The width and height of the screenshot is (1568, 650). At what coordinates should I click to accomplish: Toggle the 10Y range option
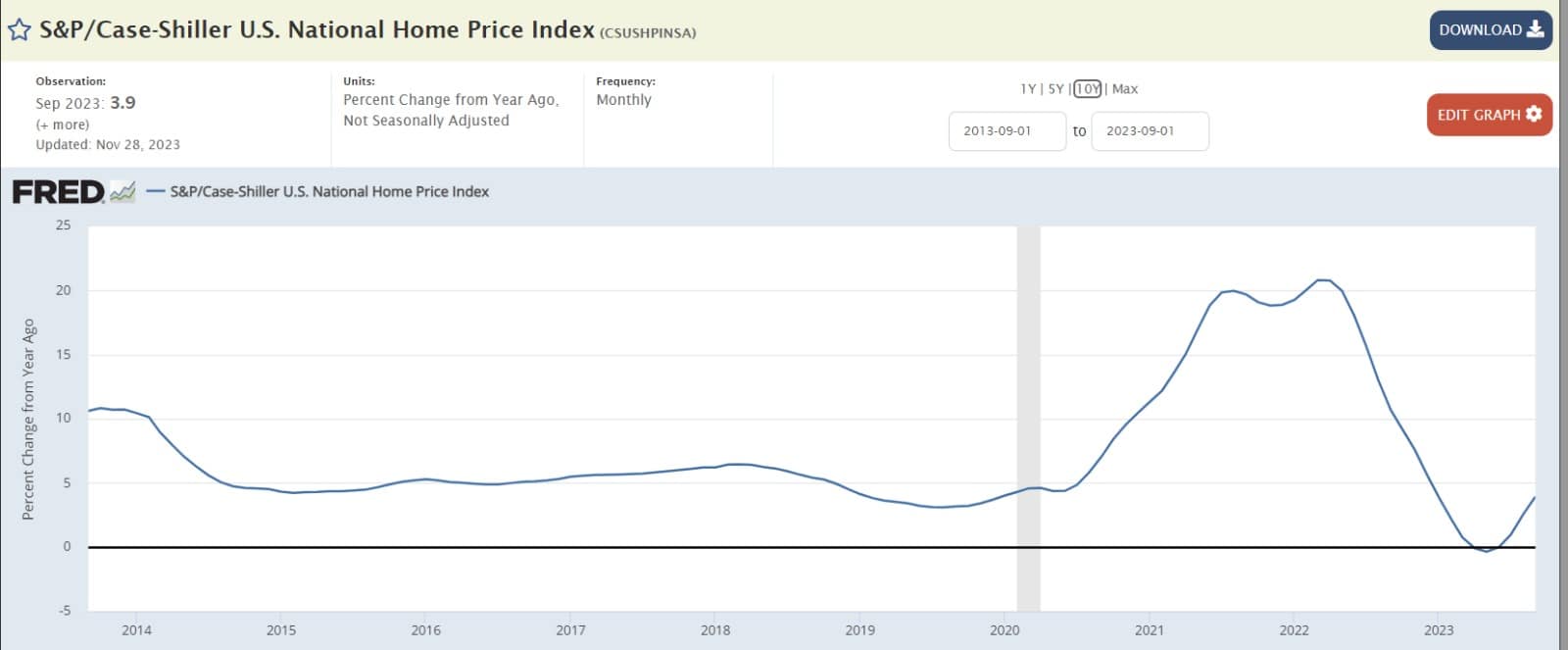pos(1087,89)
